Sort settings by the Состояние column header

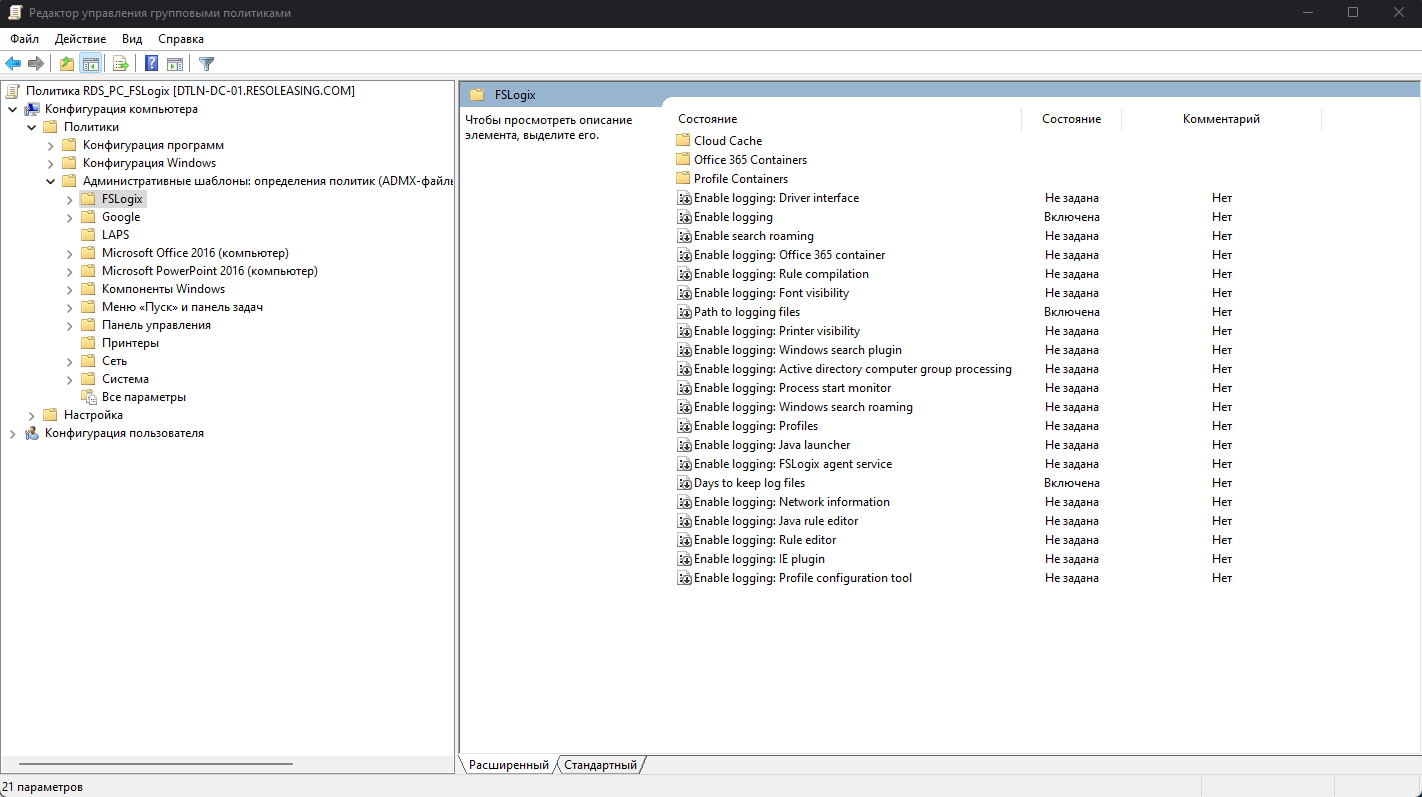(x=1070, y=118)
